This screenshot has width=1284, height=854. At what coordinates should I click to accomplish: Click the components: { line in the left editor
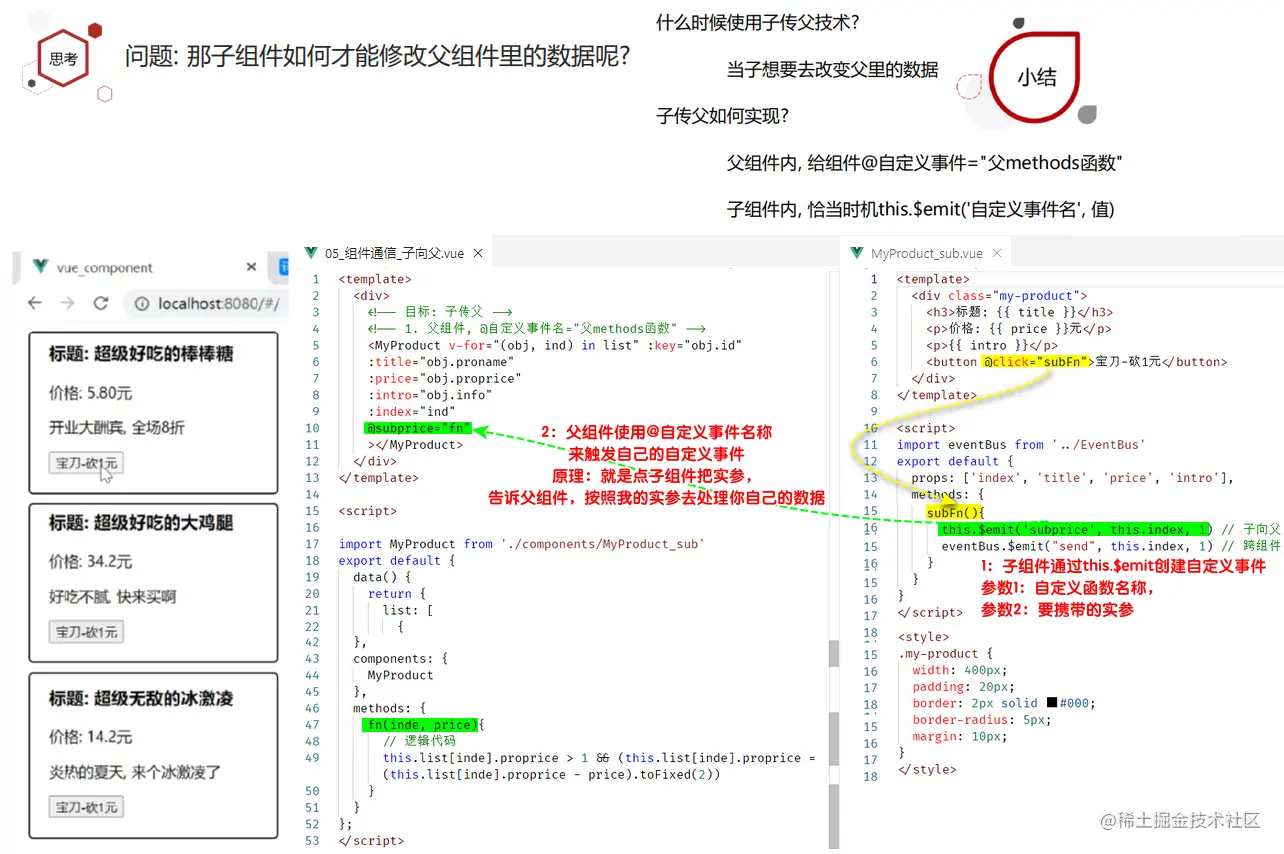(x=400, y=659)
